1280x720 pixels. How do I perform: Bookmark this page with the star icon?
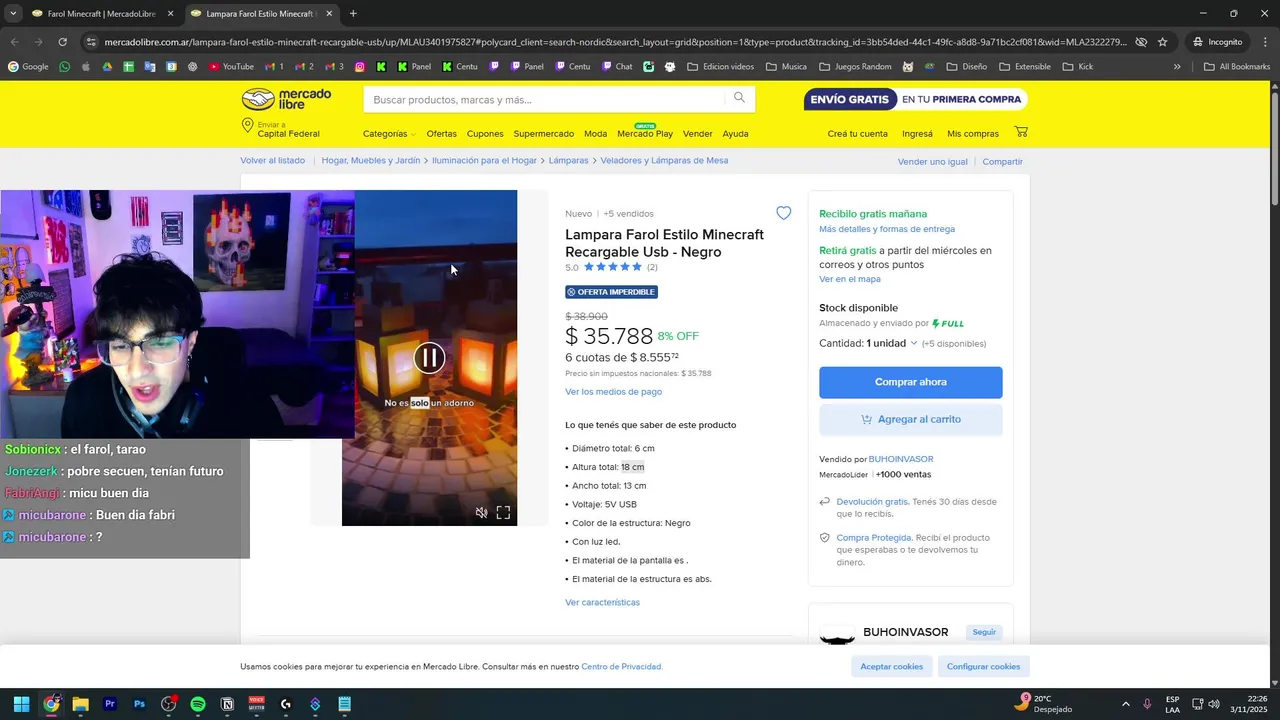tap(1162, 42)
